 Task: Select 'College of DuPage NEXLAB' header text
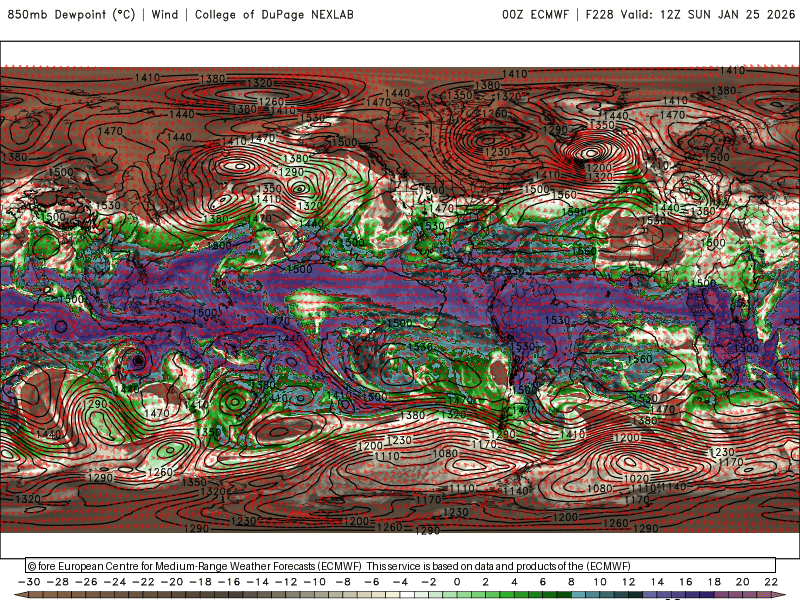(x=274, y=14)
